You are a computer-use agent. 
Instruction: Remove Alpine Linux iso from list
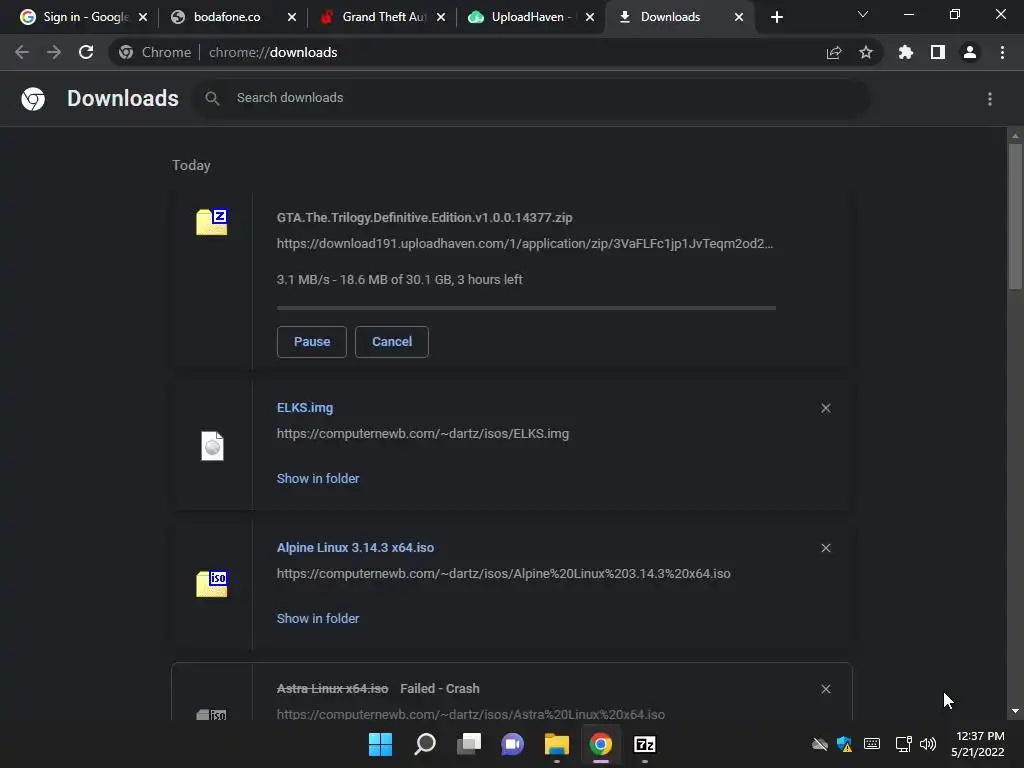[x=826, y=548]
